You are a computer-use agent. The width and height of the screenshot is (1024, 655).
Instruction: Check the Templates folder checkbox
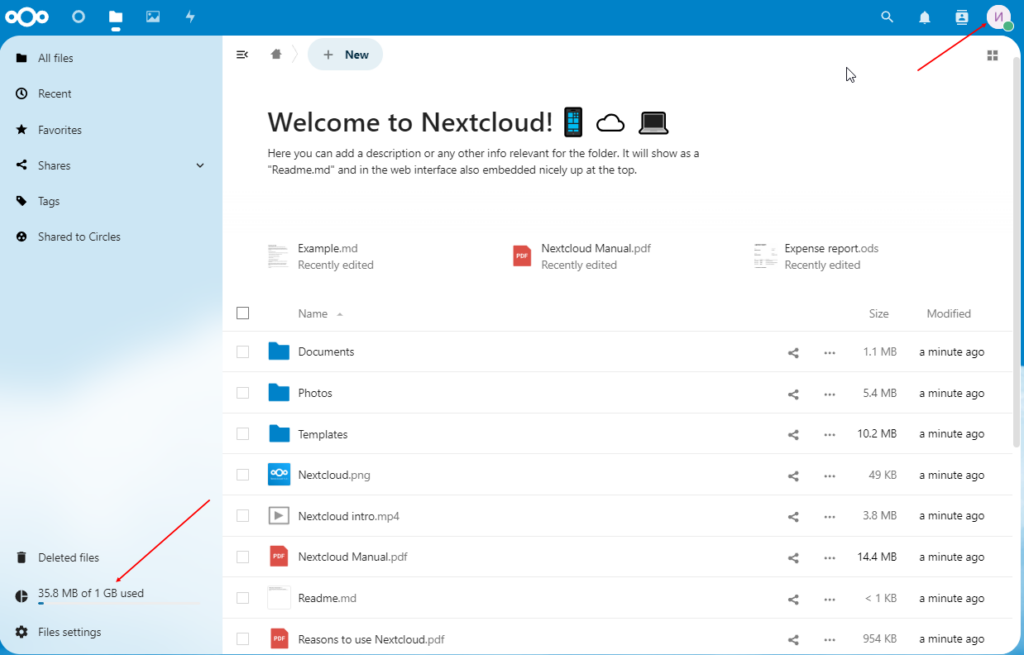243,434
